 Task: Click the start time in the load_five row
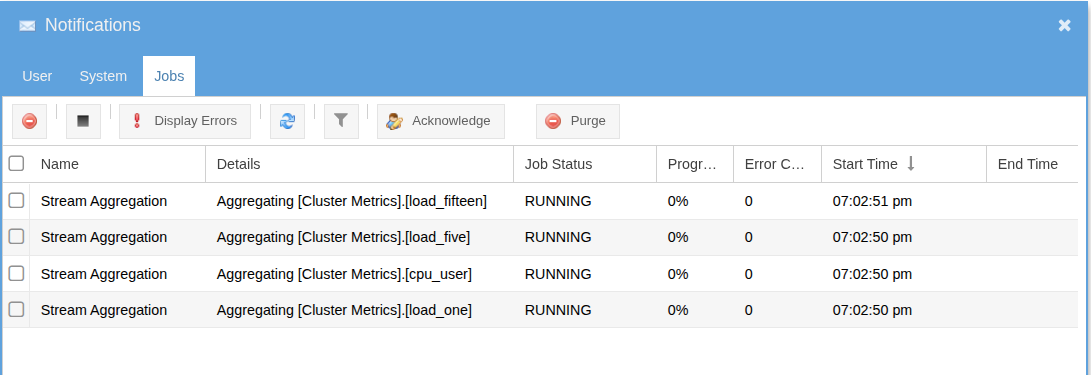872,237
